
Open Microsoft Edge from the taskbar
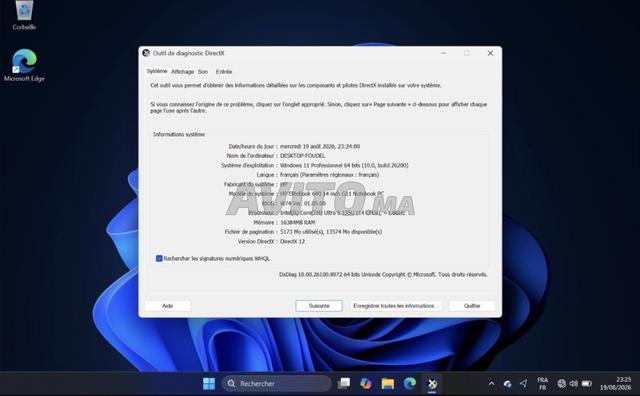click(410, 383)
